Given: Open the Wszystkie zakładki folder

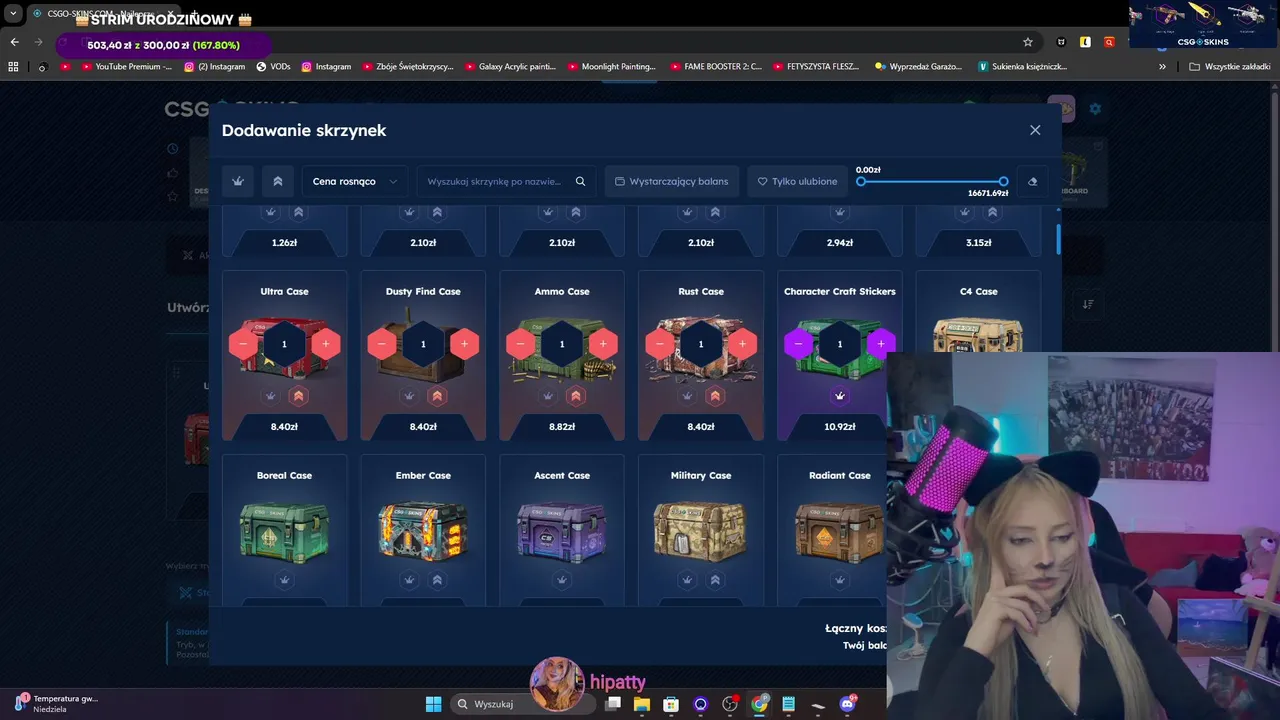Looking at the screenshot, I should (x=1230, y=67).
